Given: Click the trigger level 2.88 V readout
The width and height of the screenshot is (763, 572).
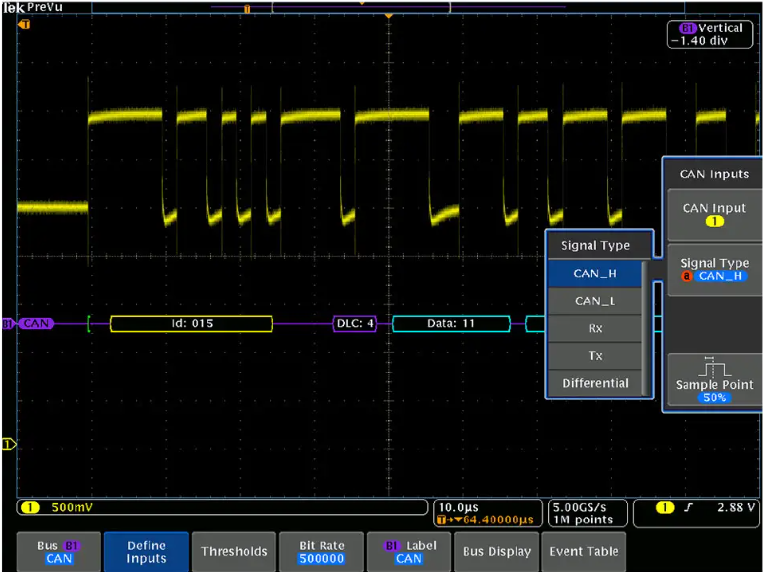Looking at the screenshot, I should coord(735,507).
